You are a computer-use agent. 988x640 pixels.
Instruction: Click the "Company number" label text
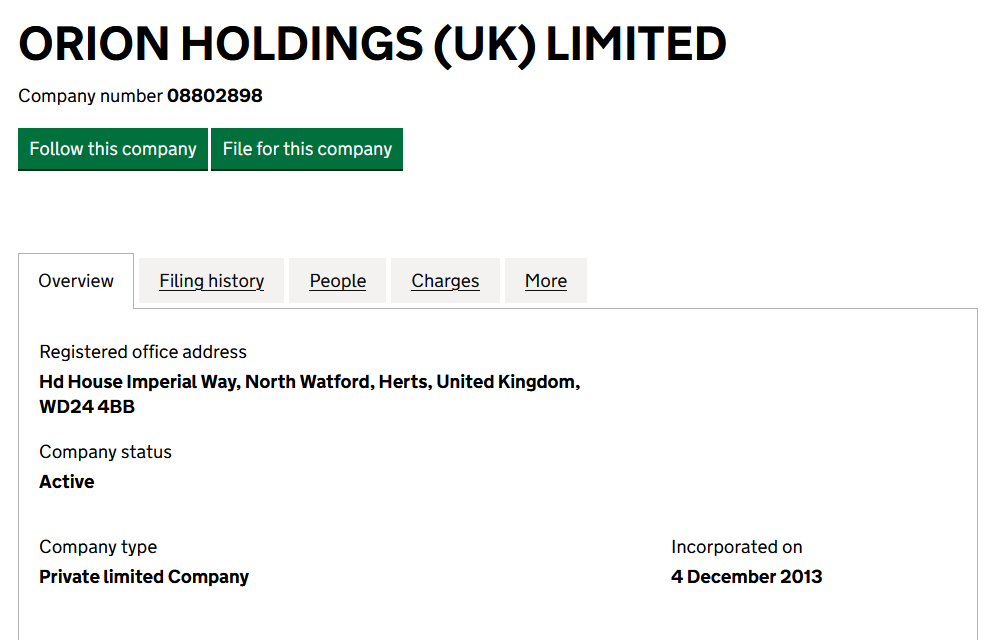click(x=90, y=96)
